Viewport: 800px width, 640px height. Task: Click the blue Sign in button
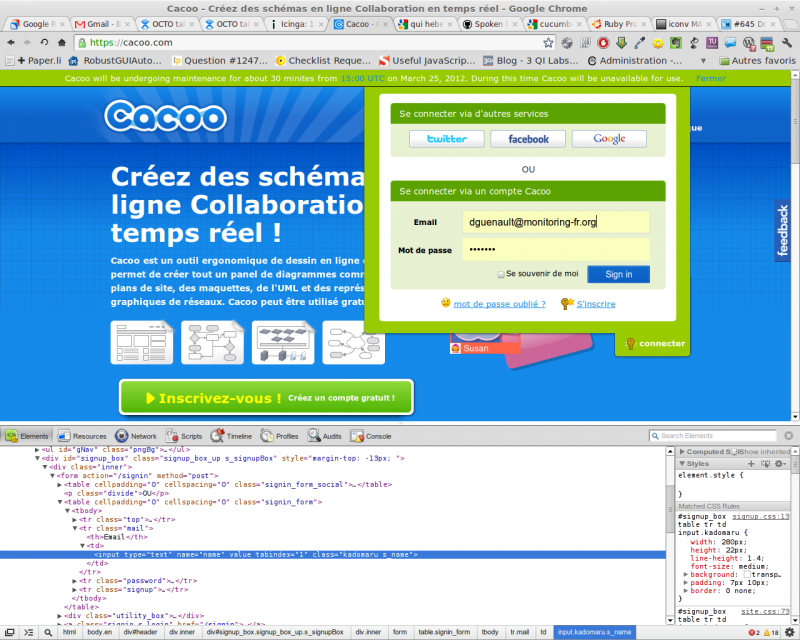click(618, 274)
